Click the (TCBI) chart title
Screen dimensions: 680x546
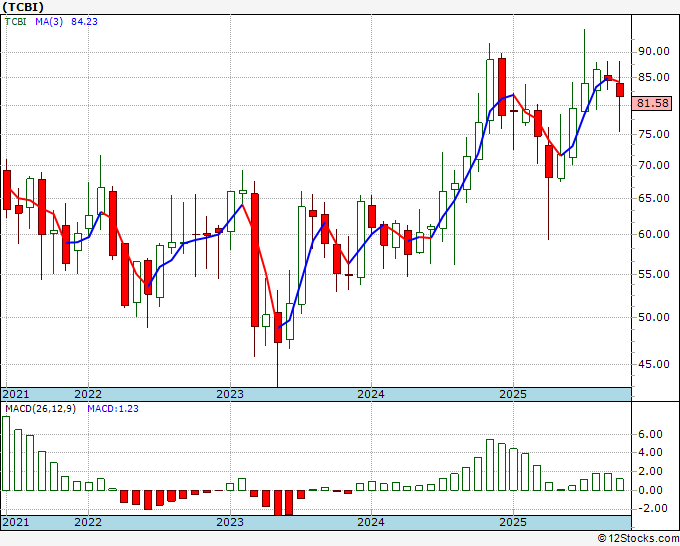point(23,7)
